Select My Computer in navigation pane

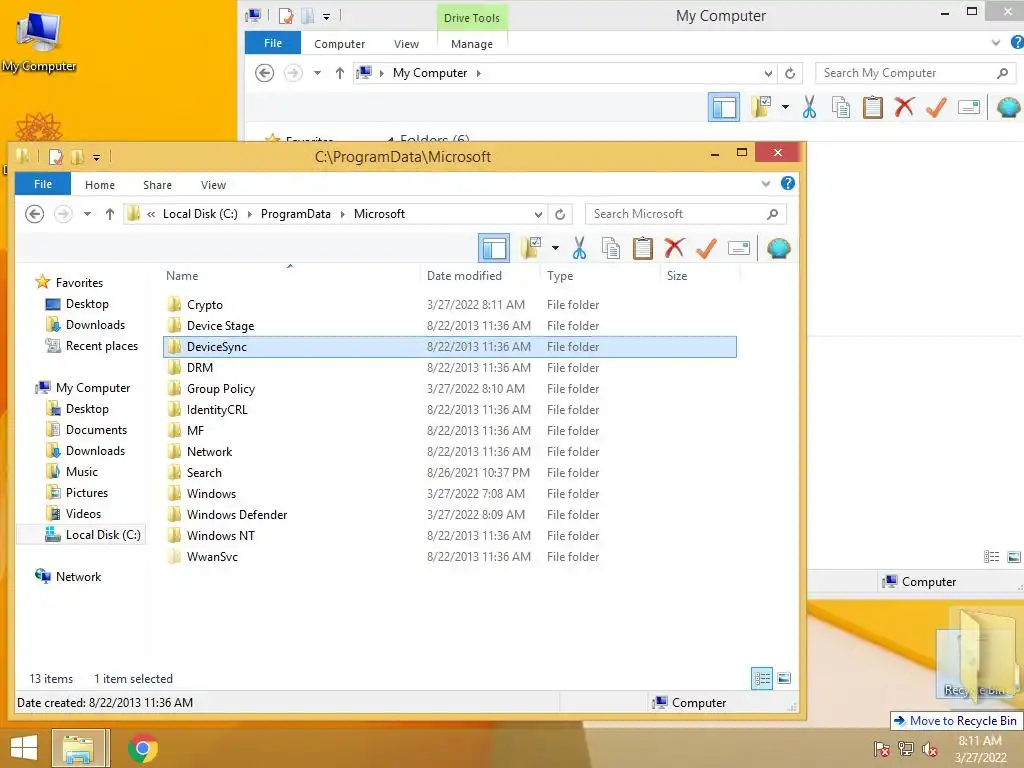click(93, 388)
